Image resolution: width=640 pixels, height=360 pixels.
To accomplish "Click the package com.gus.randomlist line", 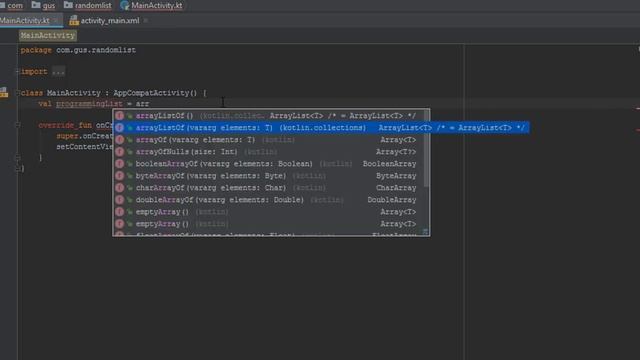I will point(78,50).
